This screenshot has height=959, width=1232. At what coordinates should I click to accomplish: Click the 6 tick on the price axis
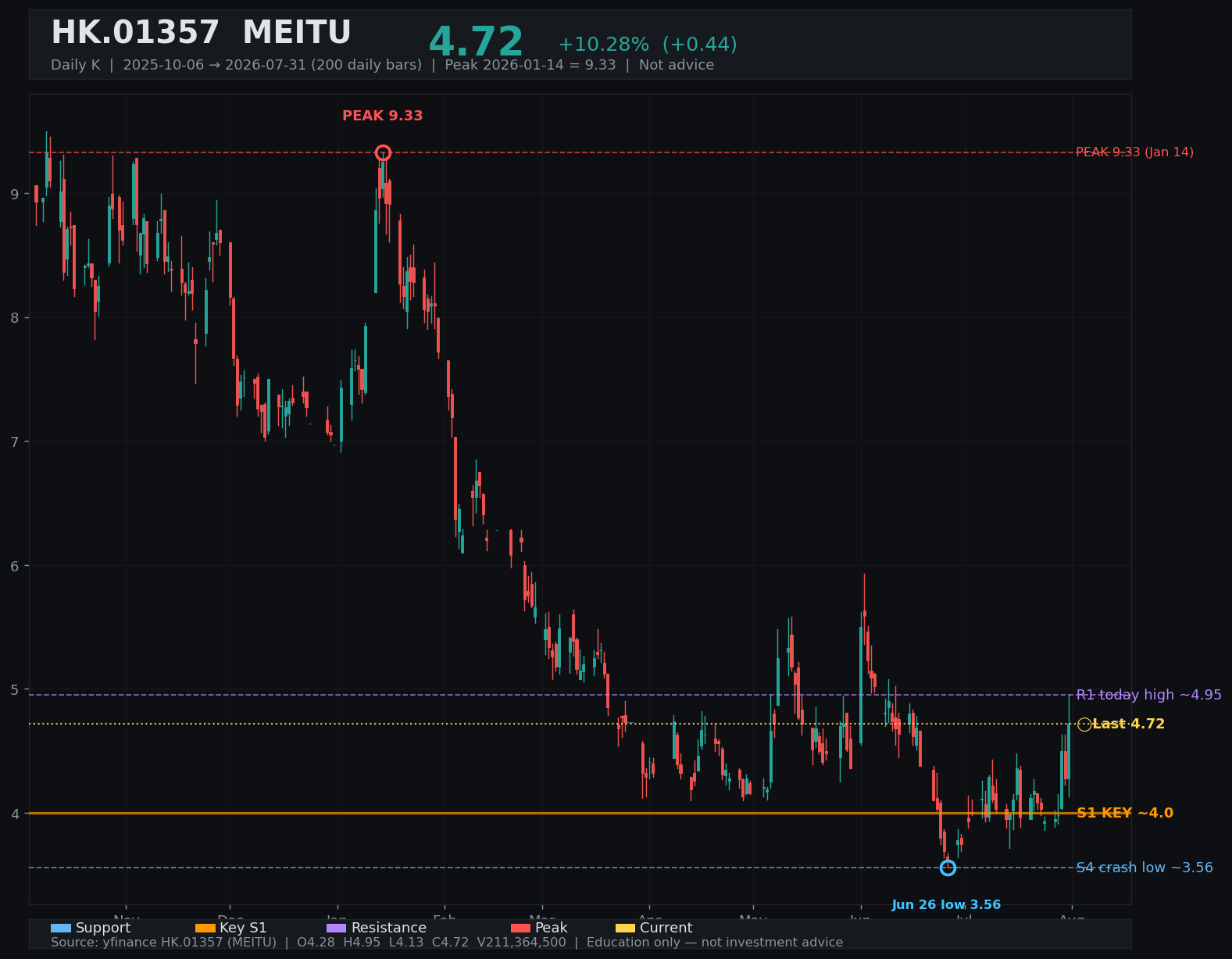click(x=16, y=566)
